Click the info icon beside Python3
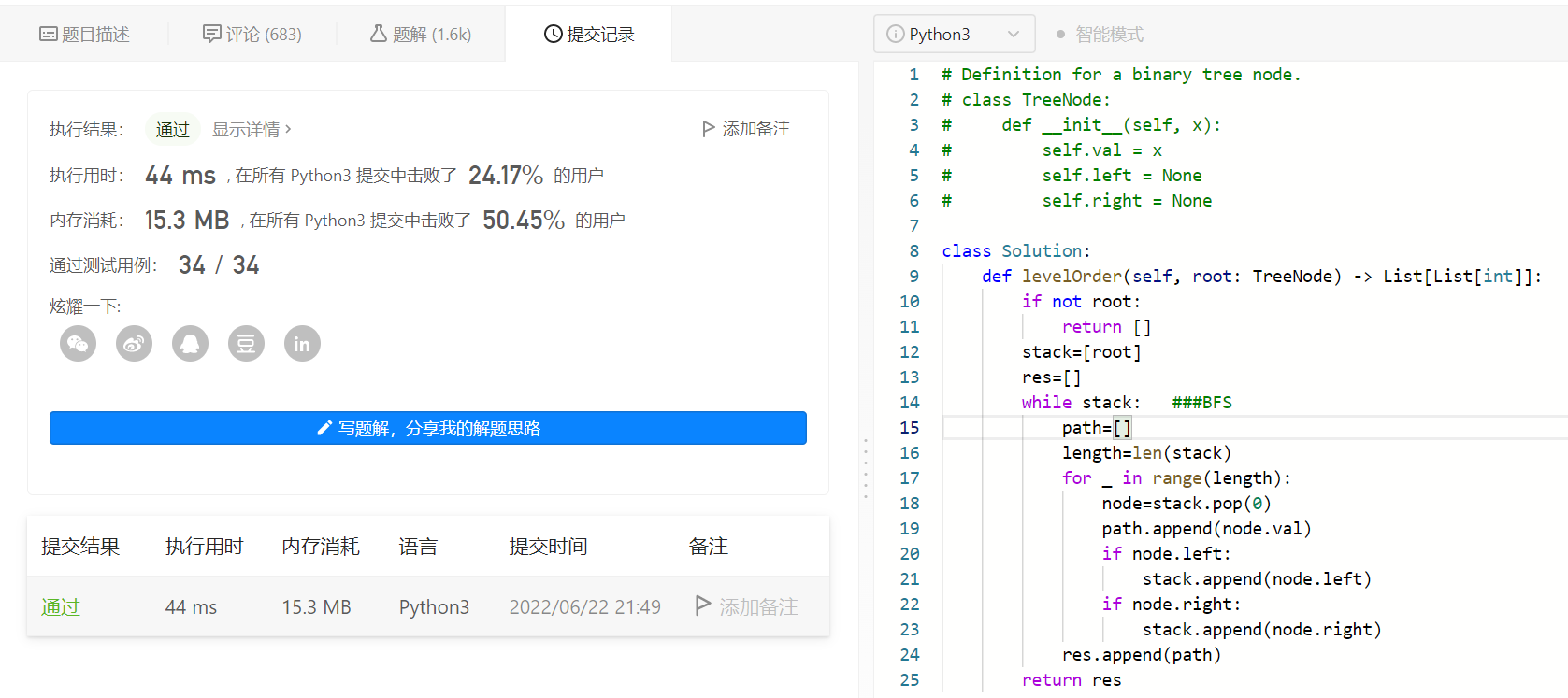Viewport: 1568px width, 698px height. (x=895, y=35)
